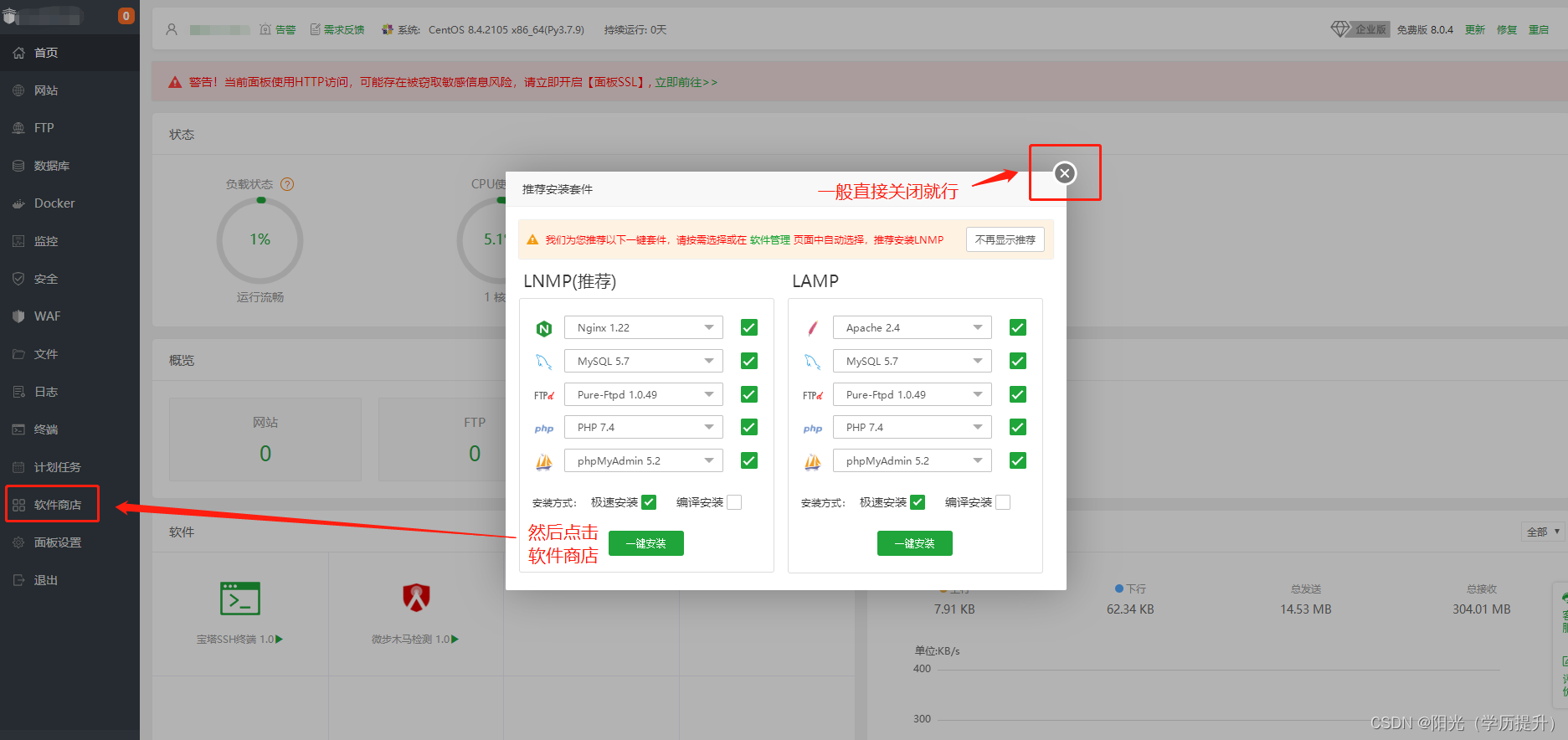Click the 企业版 diamond icon
This screenshot has width=1568, height=740.
tap(1341, 29)
